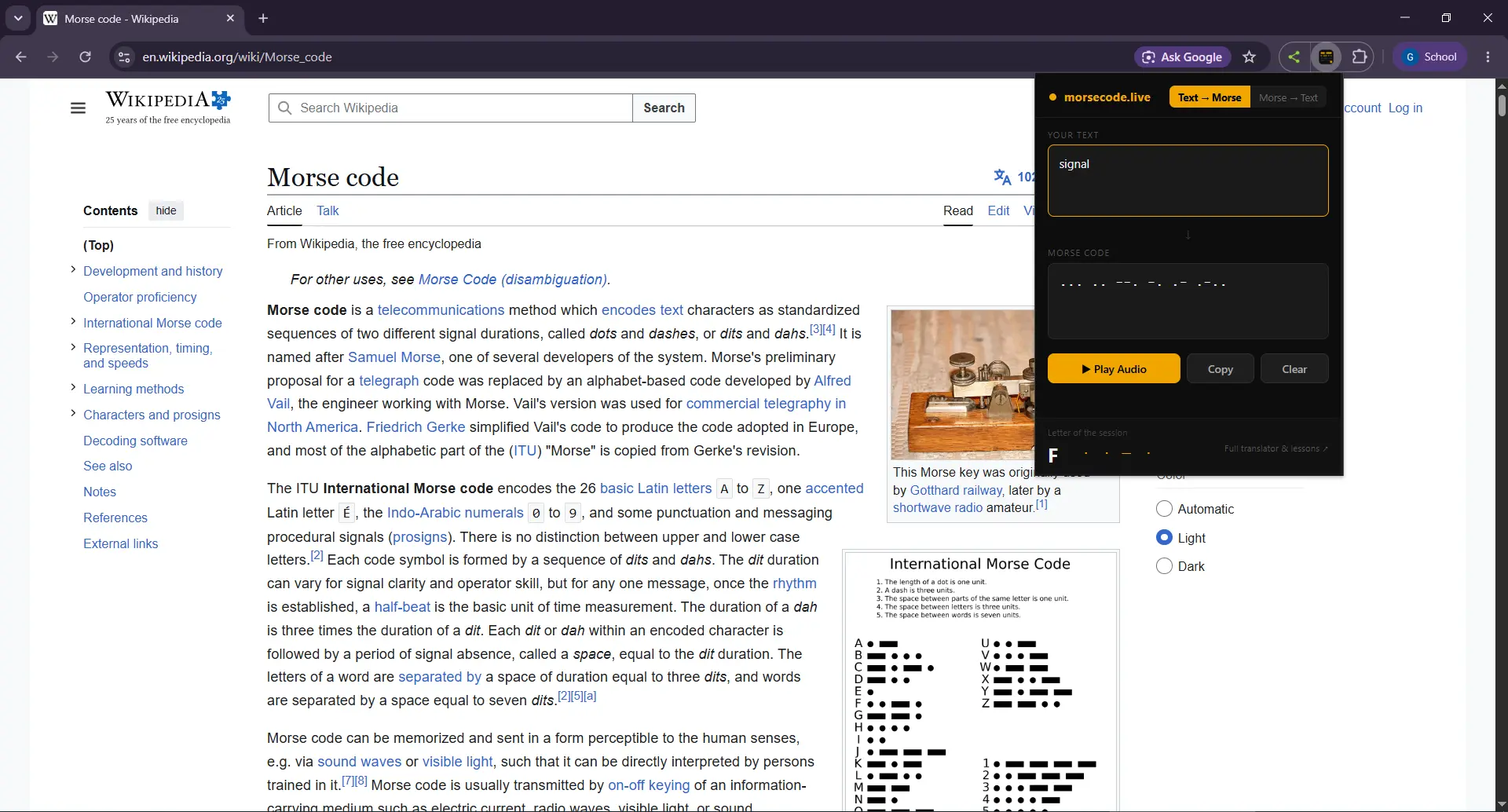Screen dimensions: 1508x812
Task: Expand Representation, timing, and speeds section
Action: click(x=73, y=346)
